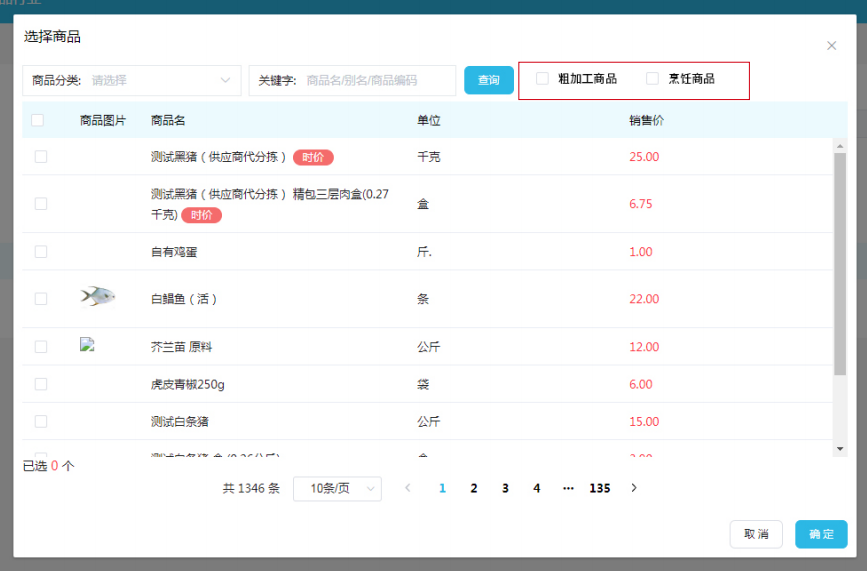Jump to last page 135
The height and width of the screenshot is (571, 867).
[600, 489]
